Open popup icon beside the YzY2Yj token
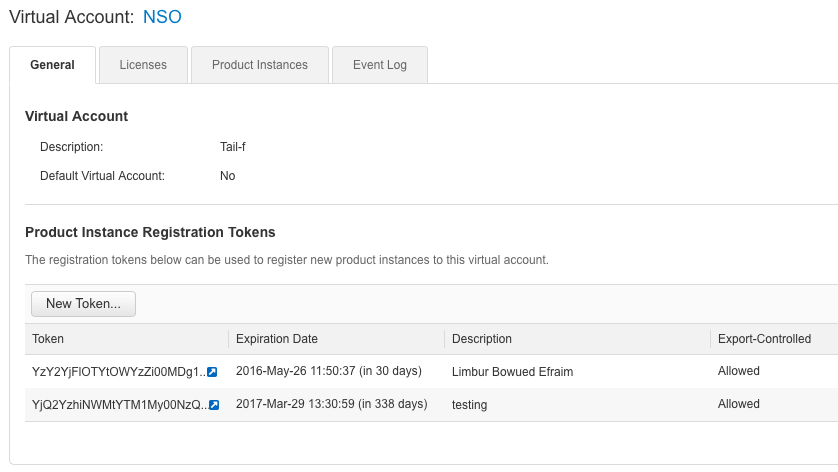The image size is (838, 472). click(212, 372)
